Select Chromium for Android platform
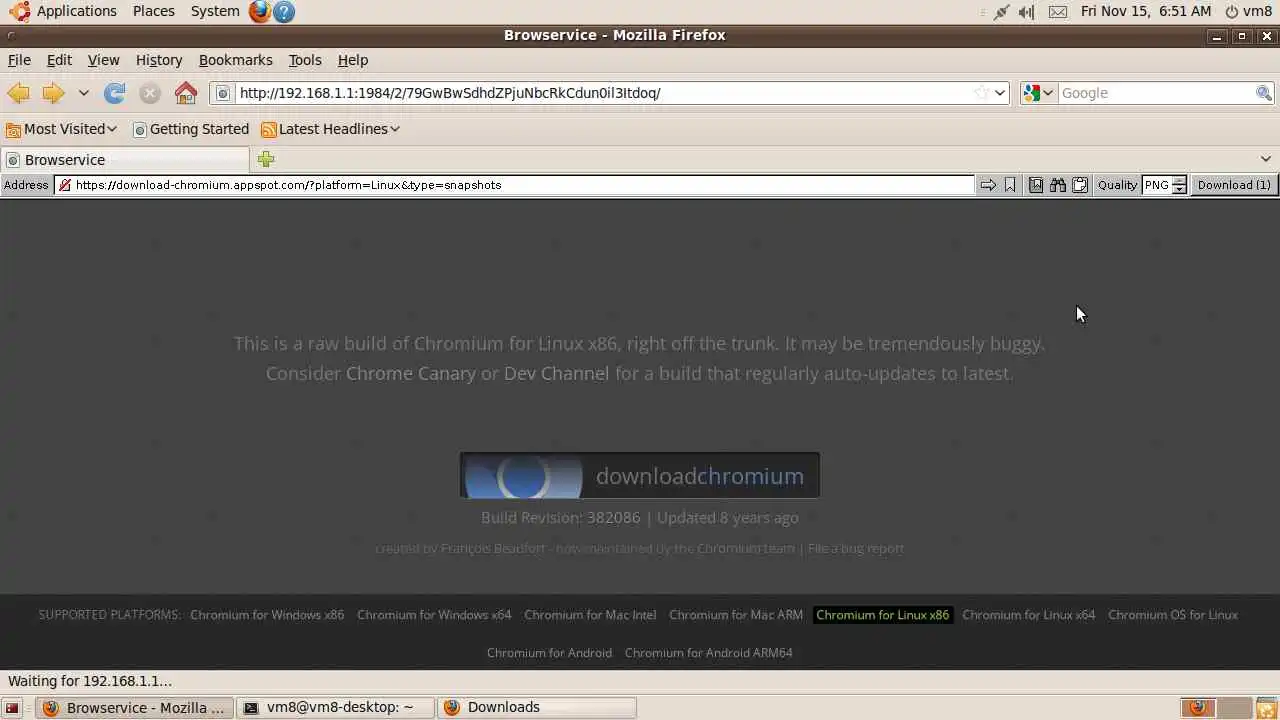1280x720 pixels. (x=549, y=653)
